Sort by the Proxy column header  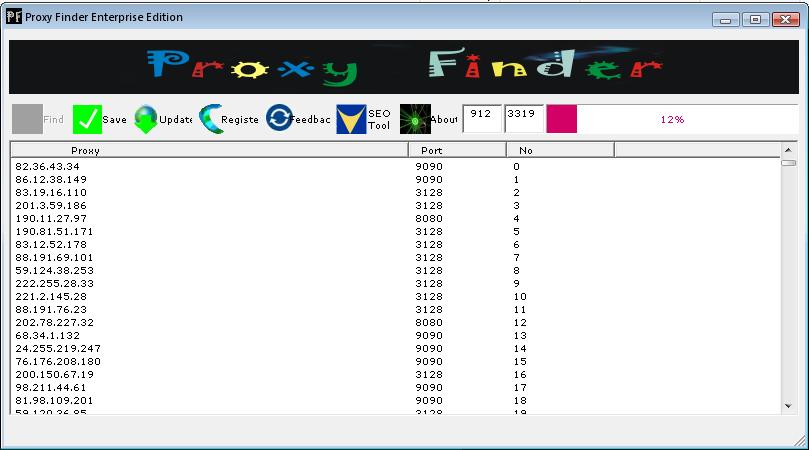click(209, 150)
